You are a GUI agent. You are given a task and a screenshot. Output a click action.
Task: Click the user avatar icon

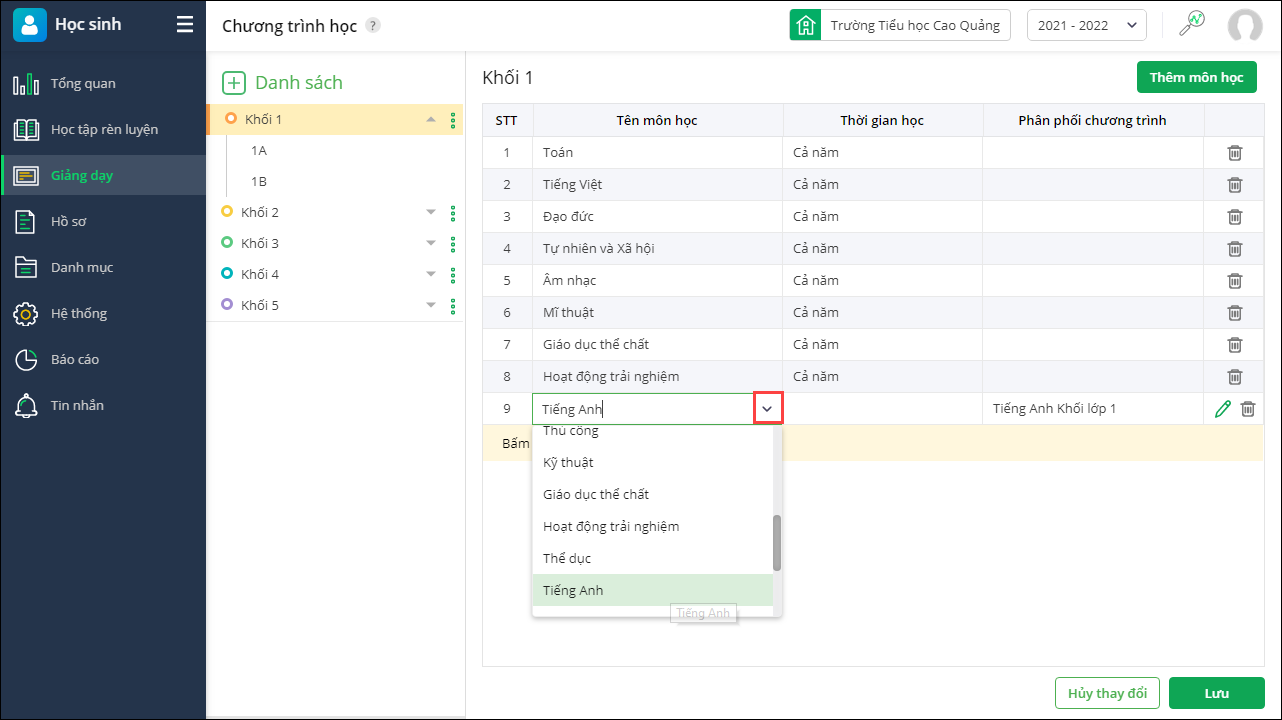coord(1245,26)
